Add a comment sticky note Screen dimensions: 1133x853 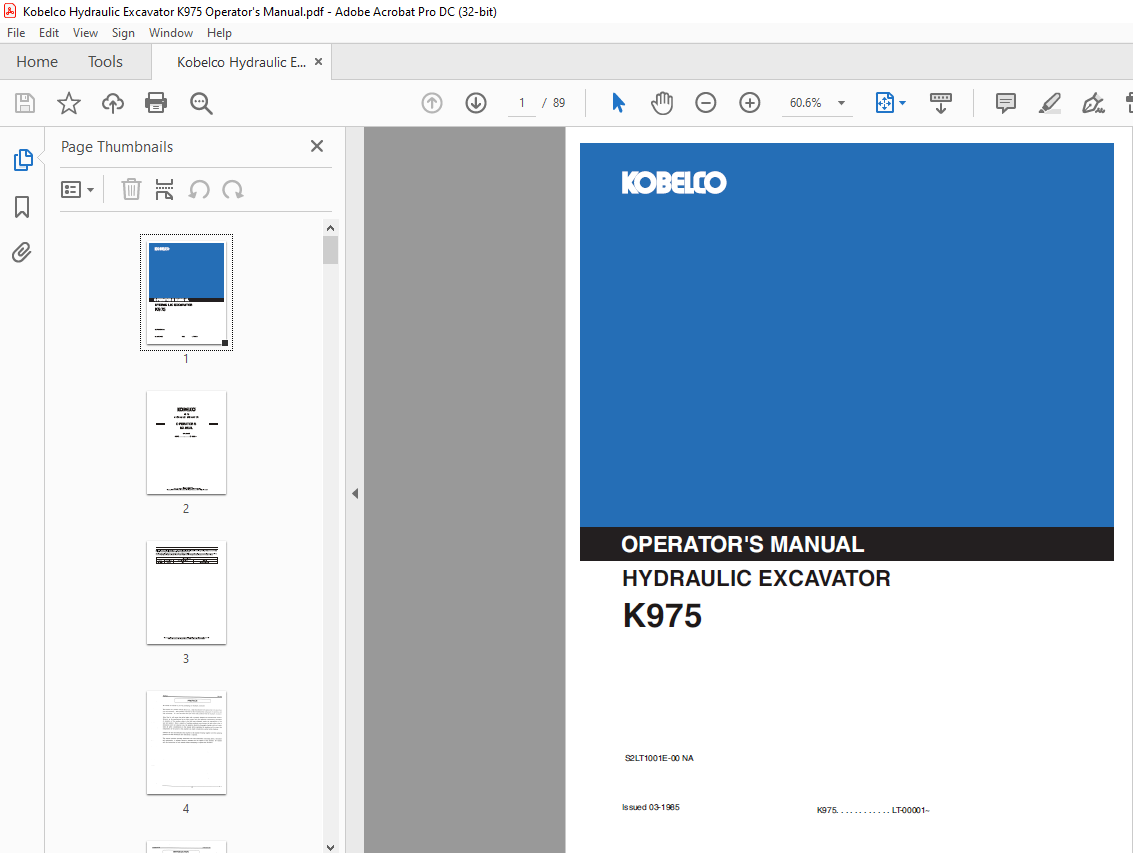pos(1005,103)
